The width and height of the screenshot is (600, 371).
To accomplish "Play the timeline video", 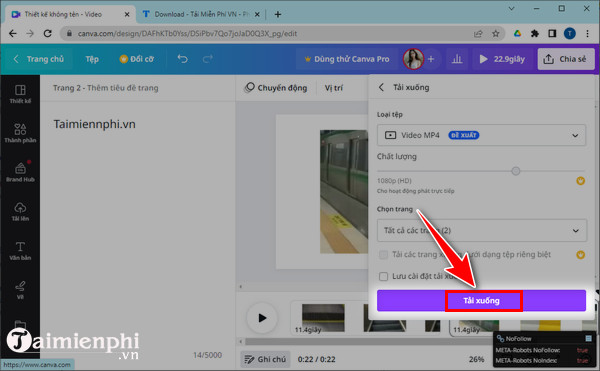I will coord(262,317).
